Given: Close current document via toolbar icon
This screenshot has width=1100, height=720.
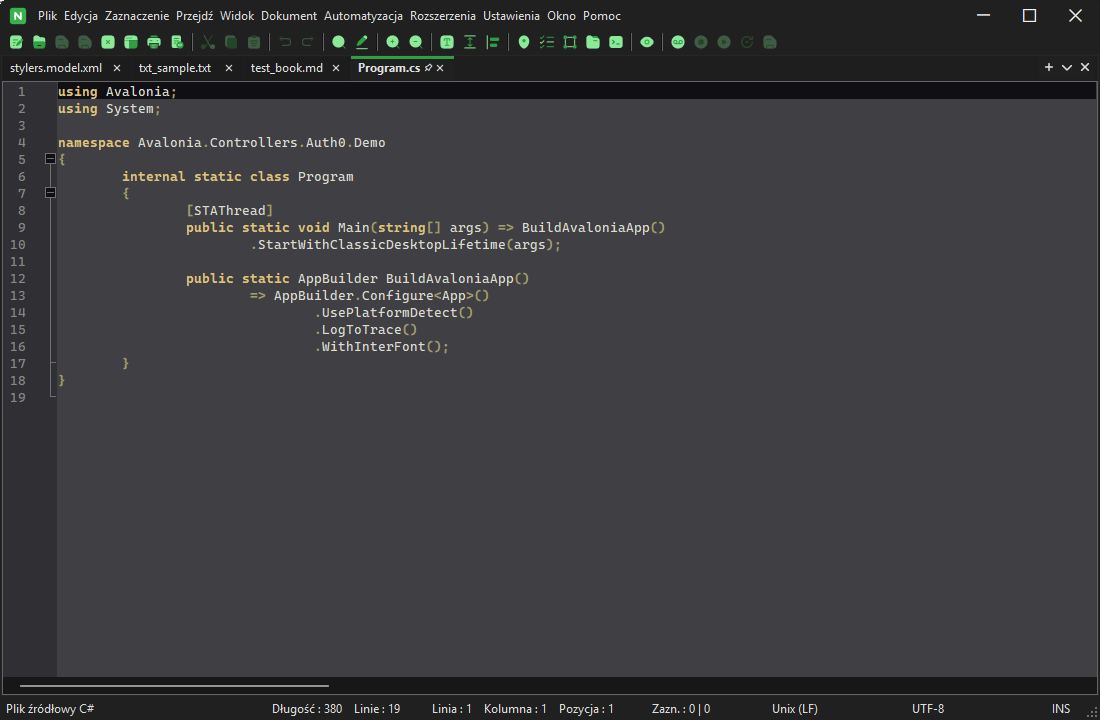Looking at the screenshot, I should (x=108, y=42).
